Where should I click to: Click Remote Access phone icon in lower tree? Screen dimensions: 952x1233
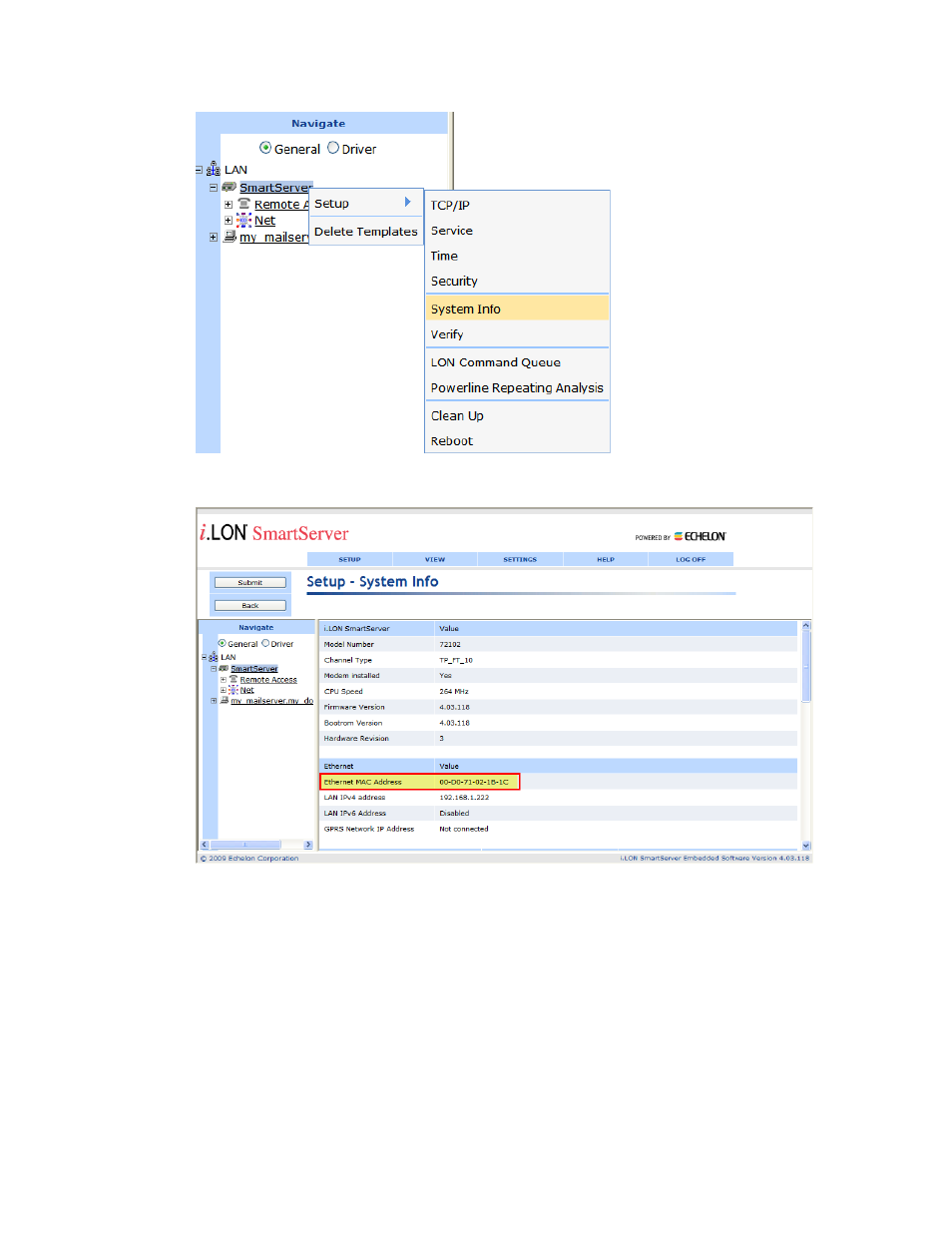pos(234,679)
